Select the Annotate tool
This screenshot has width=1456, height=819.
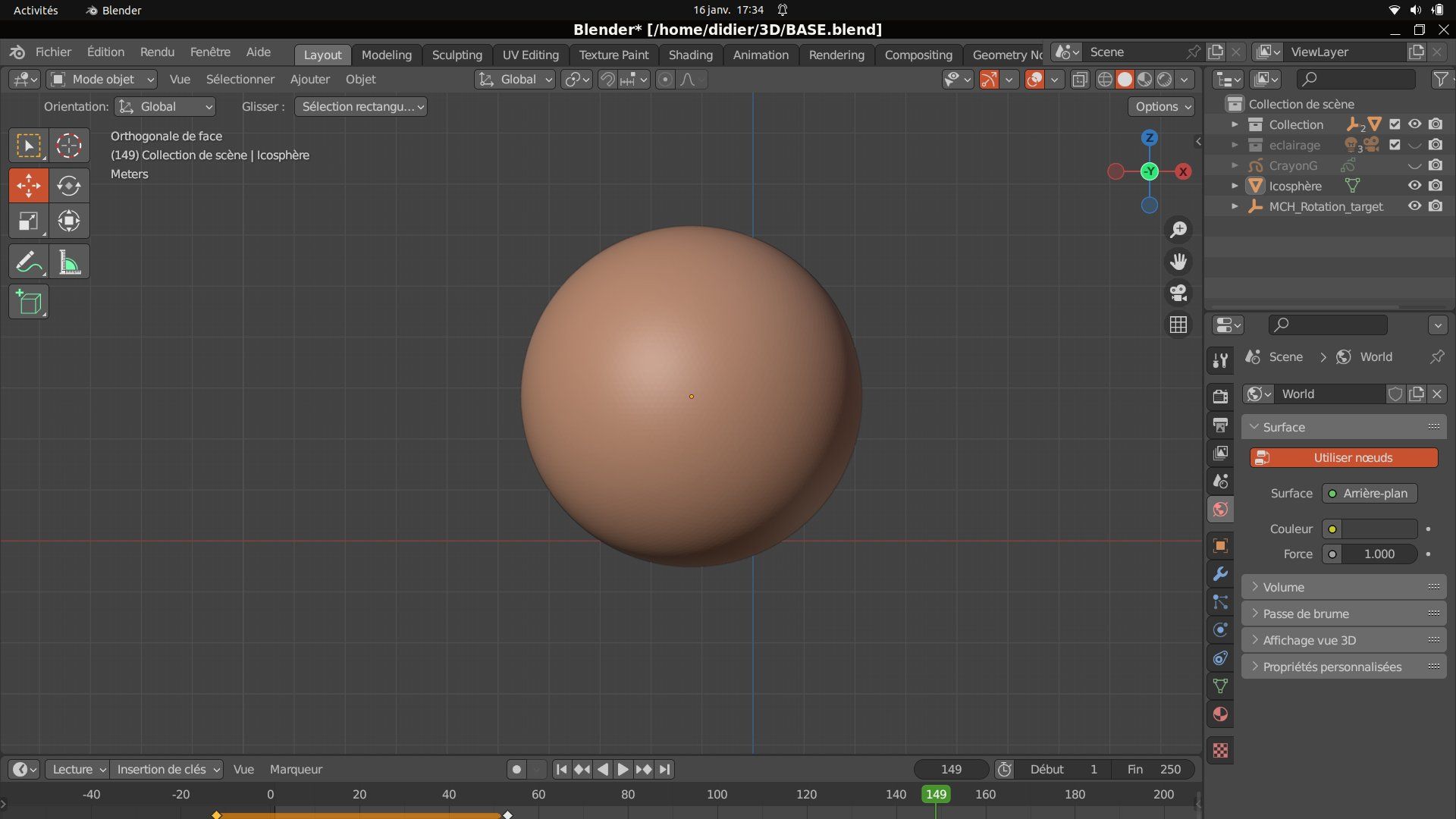point(29,262)
